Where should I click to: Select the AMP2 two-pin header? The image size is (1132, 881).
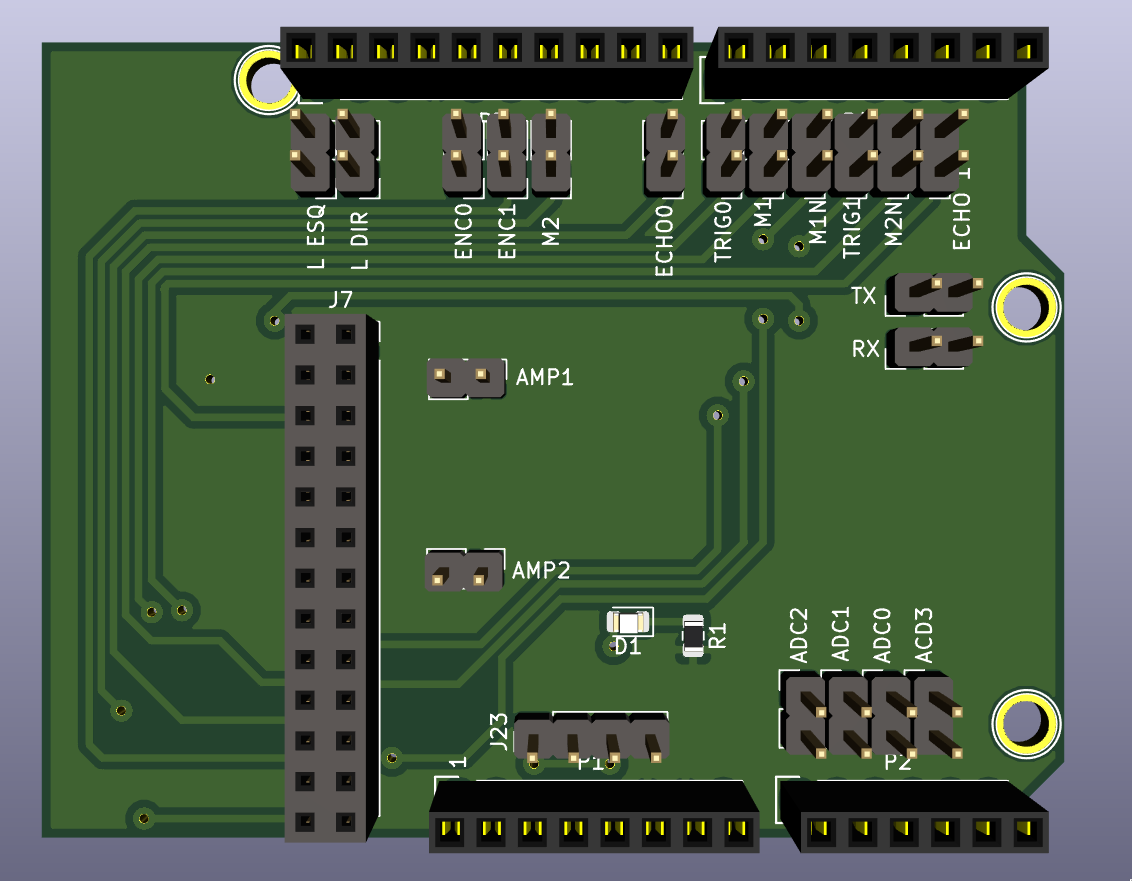(464, 570)
